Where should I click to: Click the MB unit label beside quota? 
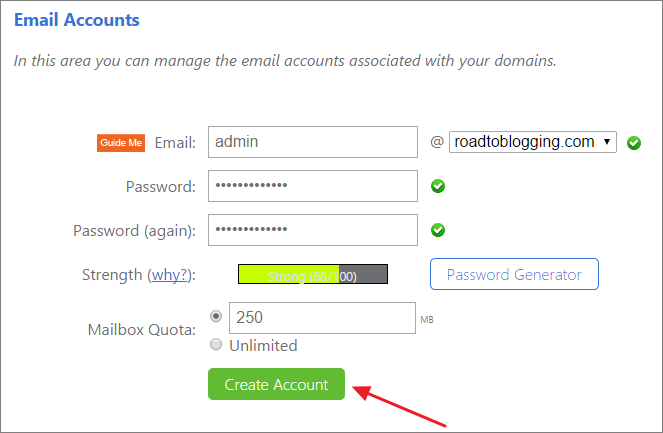(x=427, y=321)
